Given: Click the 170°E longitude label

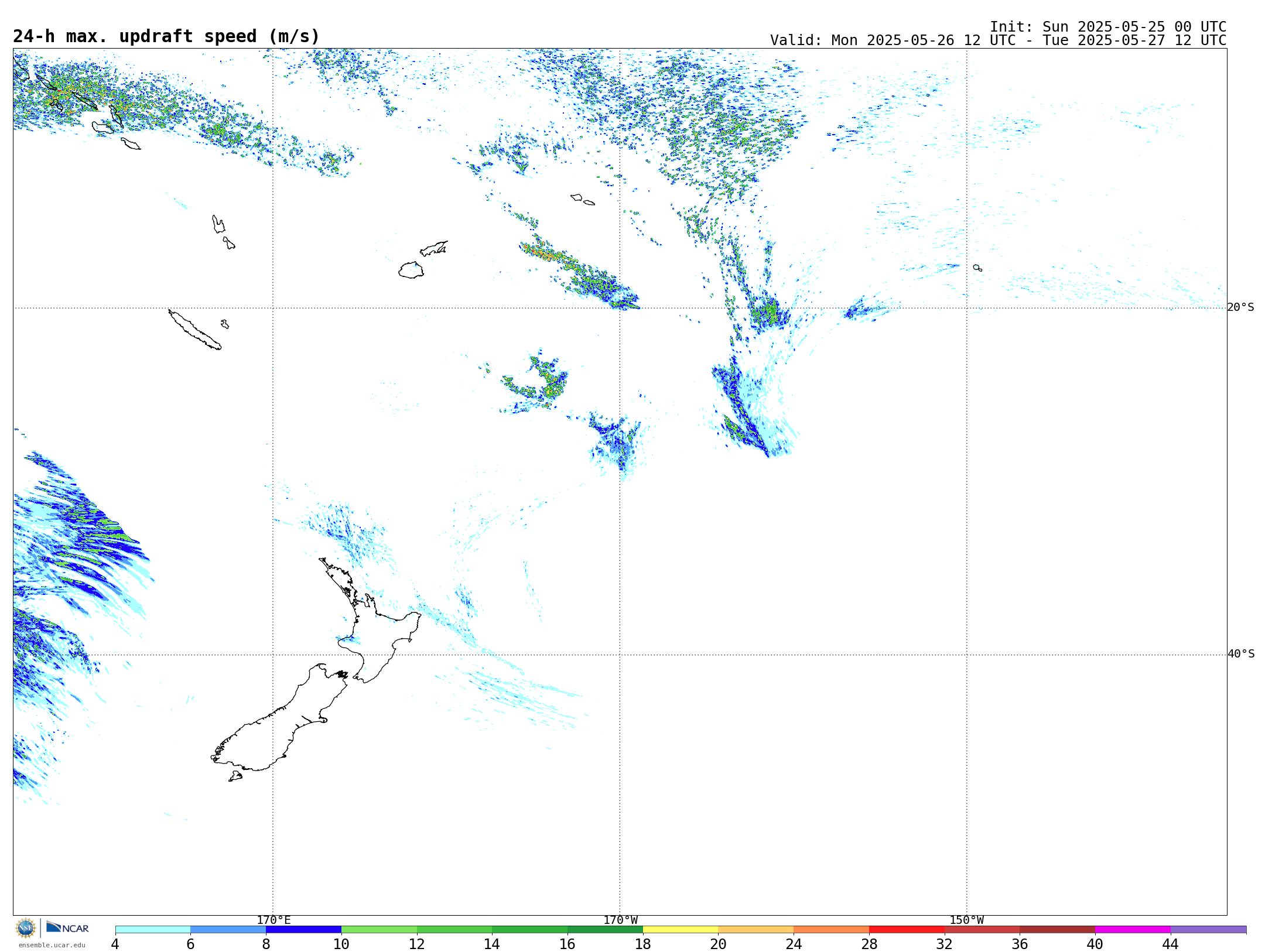Looking at the screenshot, I should [x=273, y=920].
